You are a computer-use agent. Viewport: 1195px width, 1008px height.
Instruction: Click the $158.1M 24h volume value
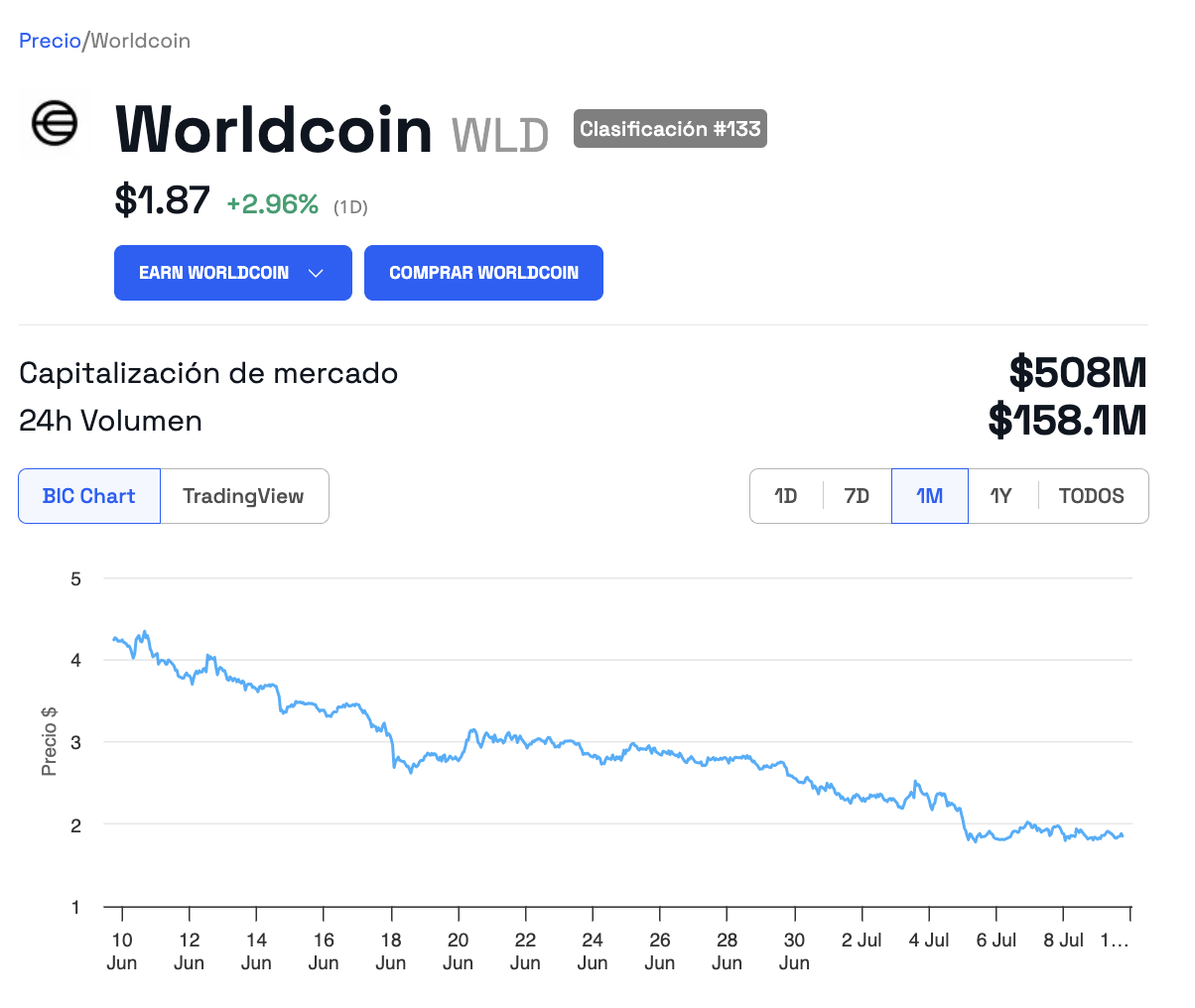tap(1068, 421)
